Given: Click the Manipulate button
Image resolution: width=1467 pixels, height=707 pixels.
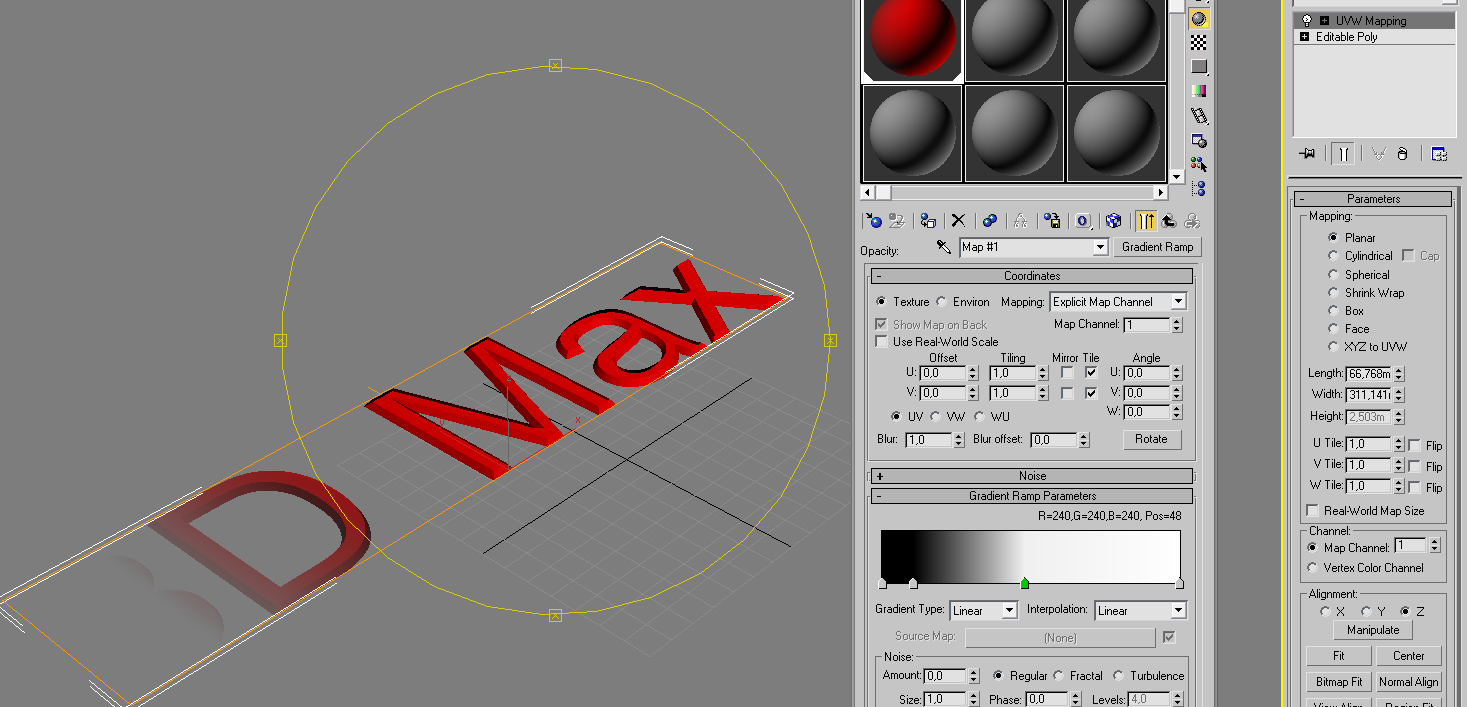Looking at the screenshot, I should pyautogui.click(x=1372, y=630).
